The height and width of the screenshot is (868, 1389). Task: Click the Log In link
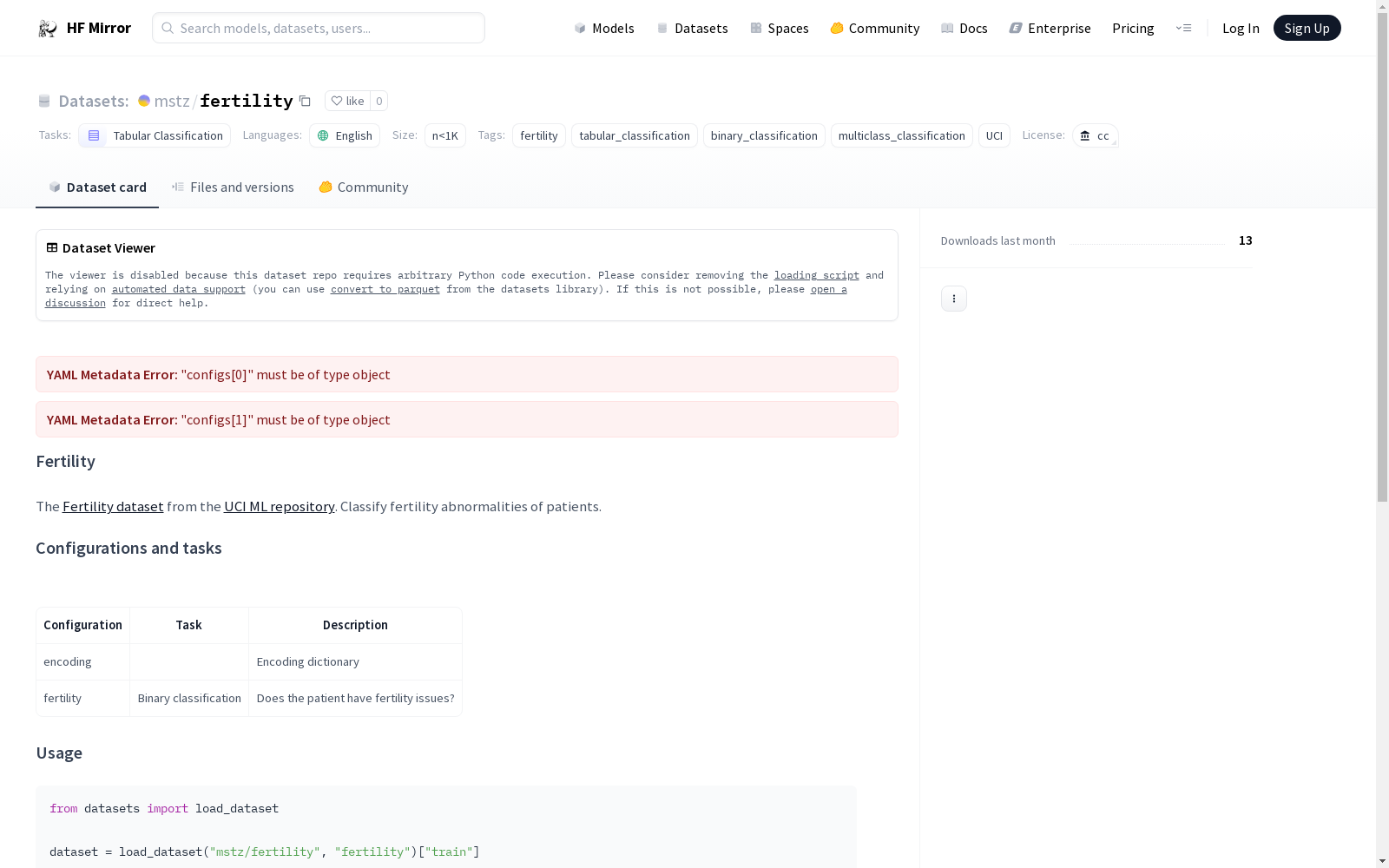1241,28
